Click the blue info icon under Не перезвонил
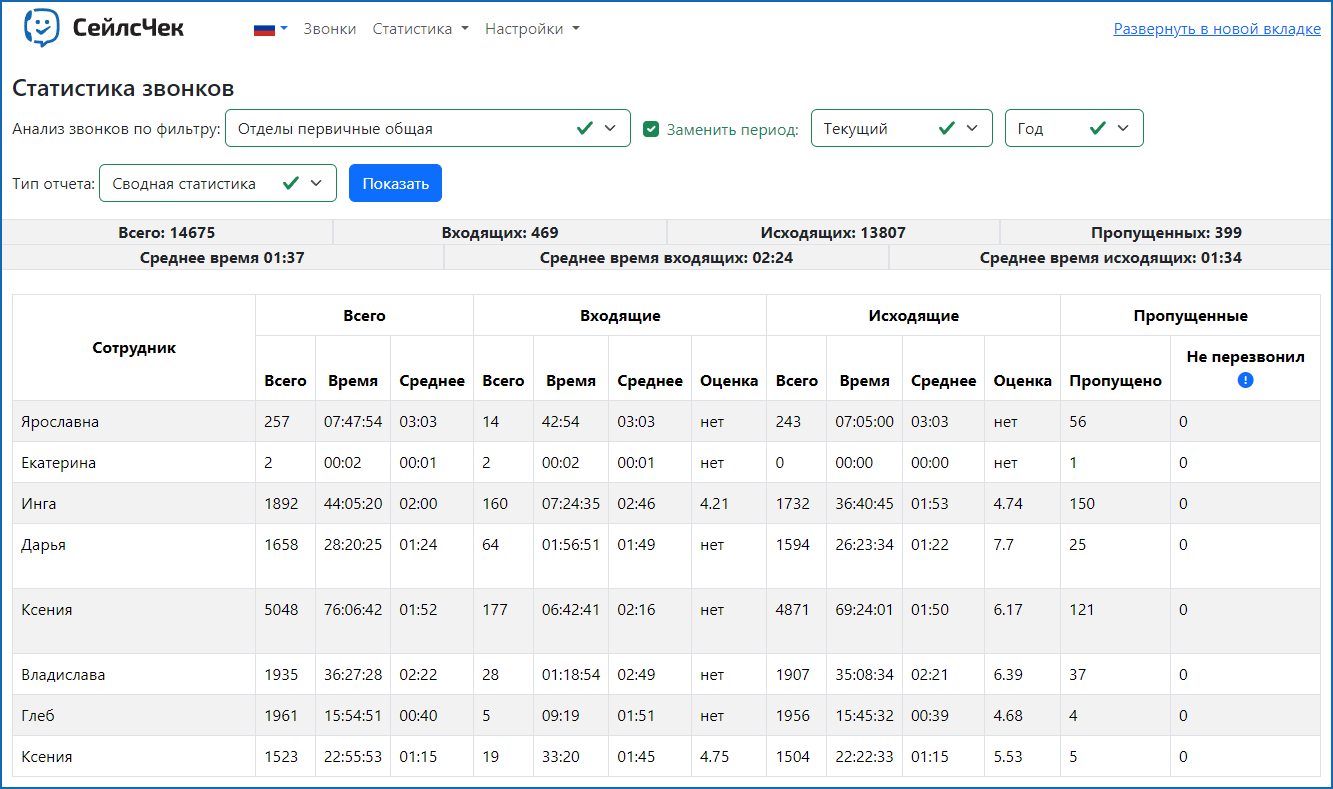Image resolution: width=1333 pixels, height=789 pixels. coord(1245,380)
